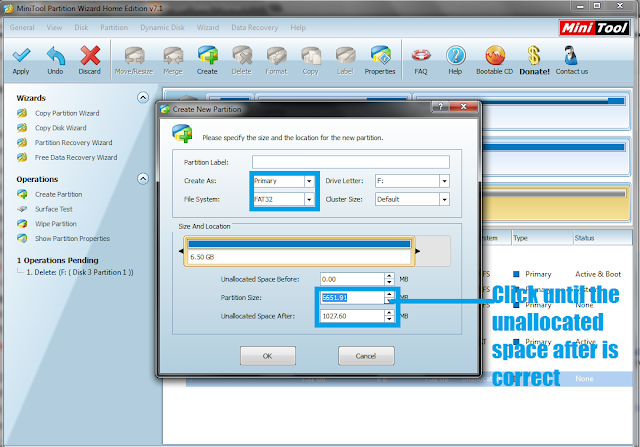Launch the Partition Recovery Wizard
The image size is (640, 447).
pos(73,142)
